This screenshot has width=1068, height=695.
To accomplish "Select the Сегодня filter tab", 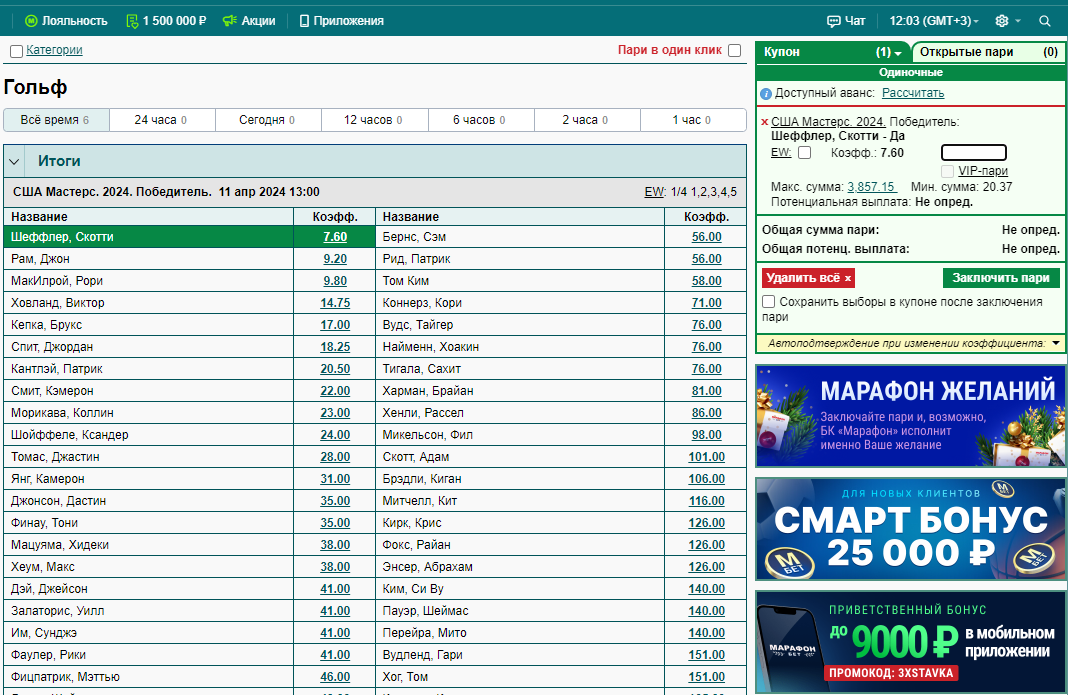I will pyautogui.click(x=268, y=120).
